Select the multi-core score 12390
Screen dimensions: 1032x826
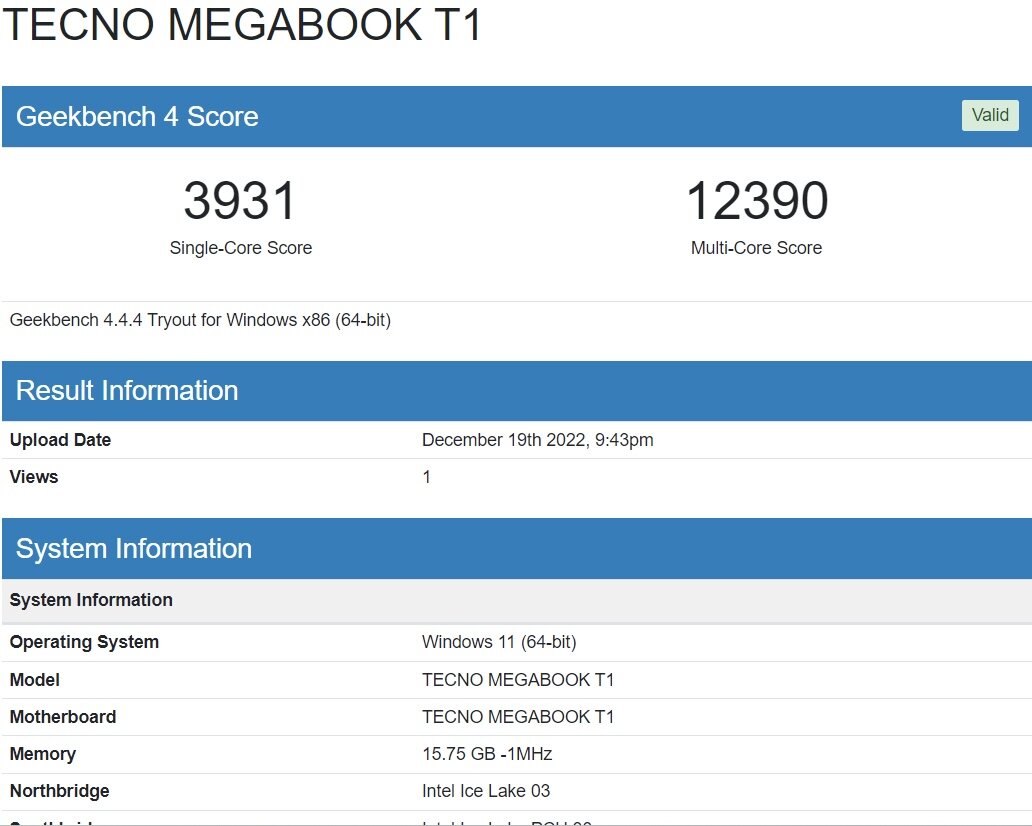(x=757, y=200)
